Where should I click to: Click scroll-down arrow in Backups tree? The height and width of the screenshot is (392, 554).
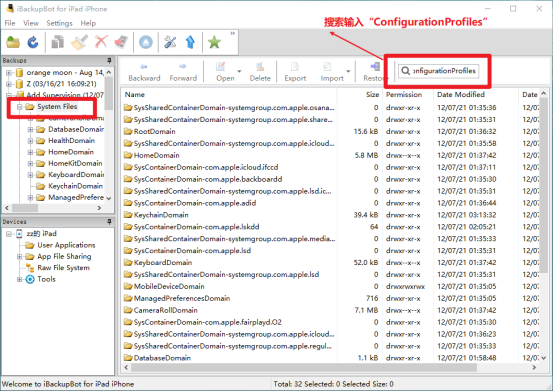(109, 199)
